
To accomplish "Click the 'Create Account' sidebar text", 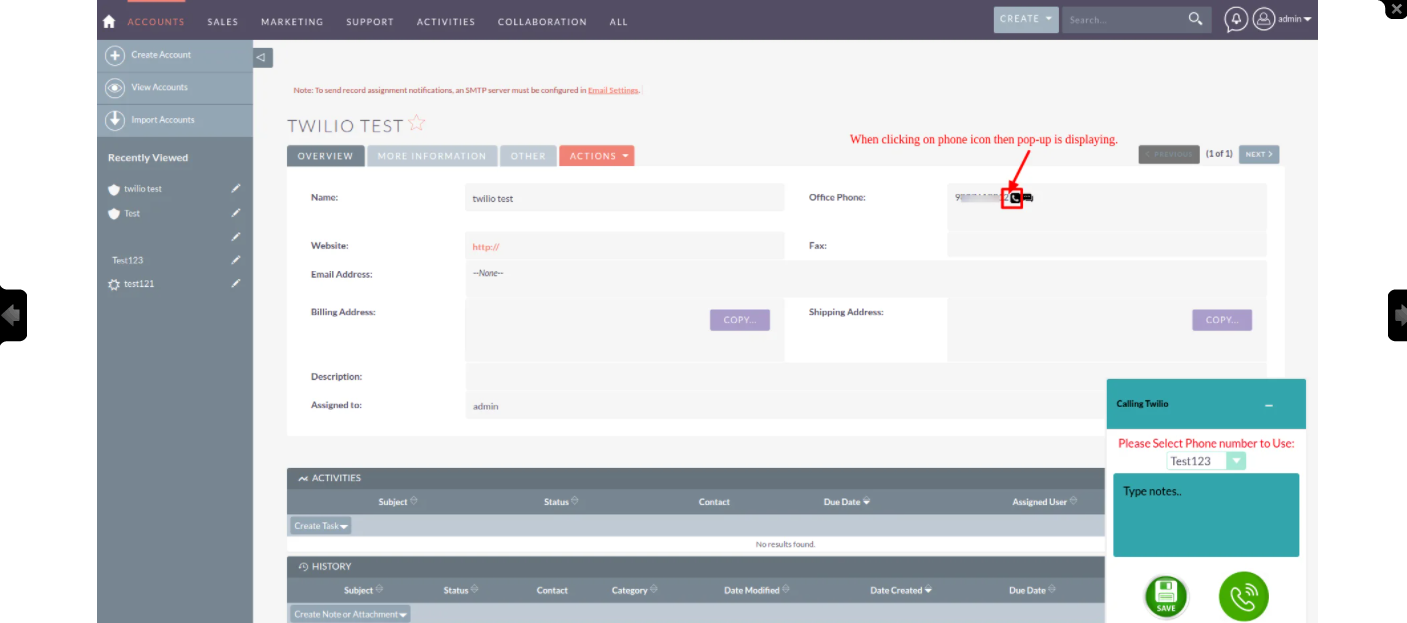I will [x=161, y=55].
